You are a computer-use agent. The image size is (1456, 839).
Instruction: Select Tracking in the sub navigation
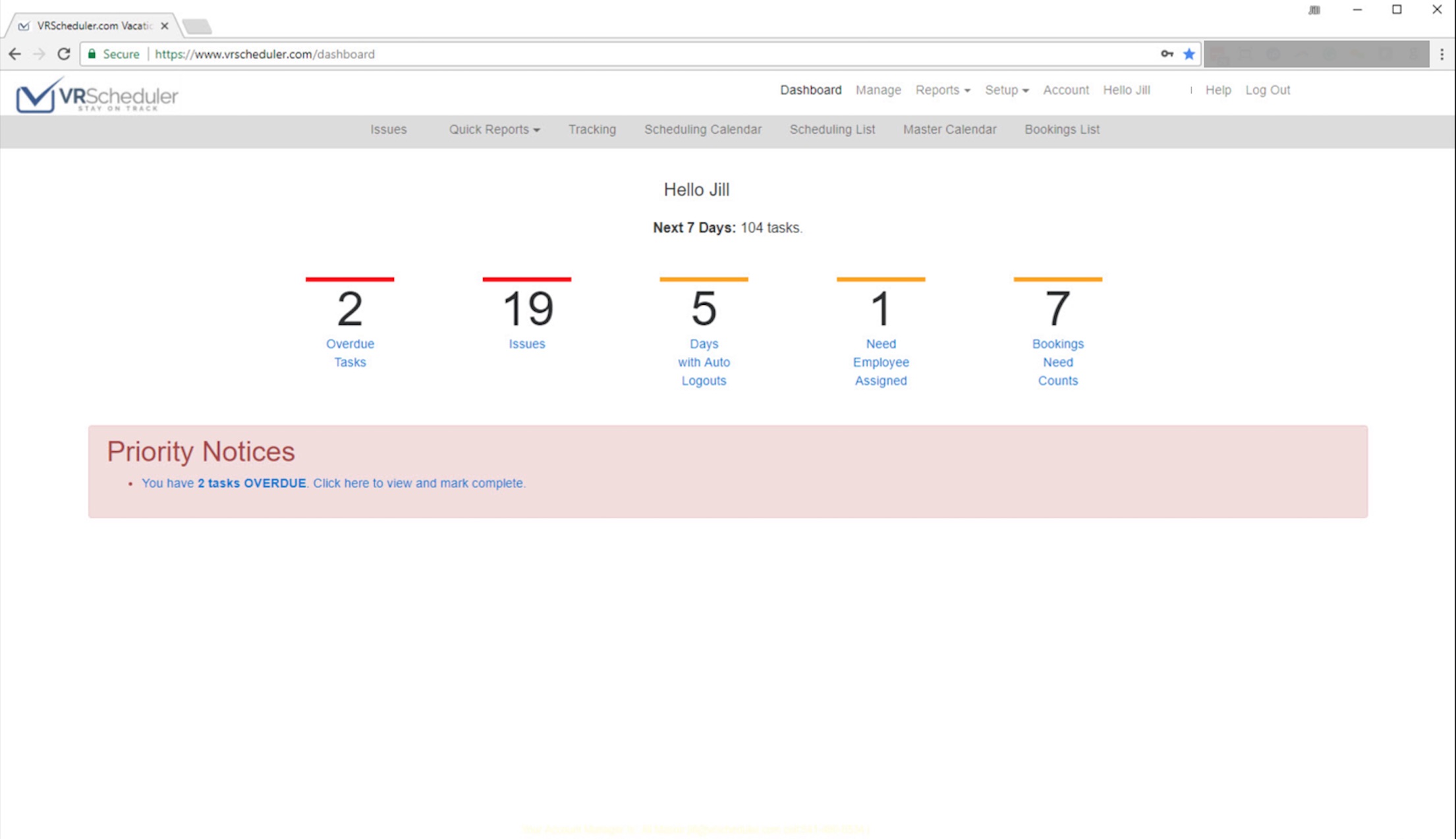click(592, 130)
